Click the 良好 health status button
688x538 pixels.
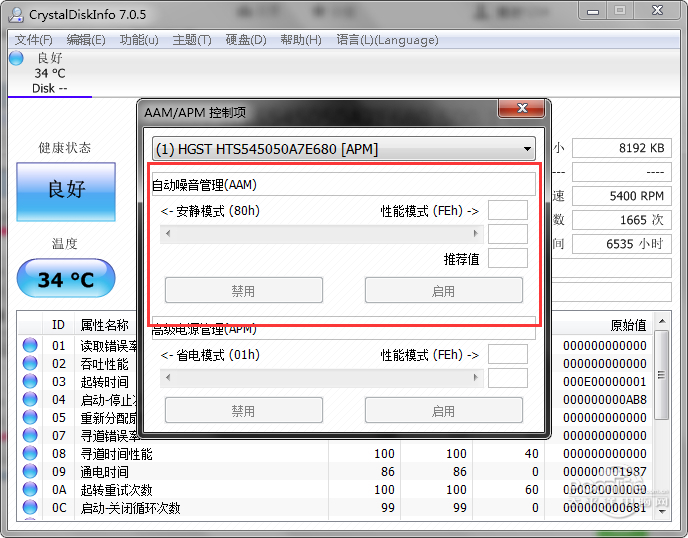[66, 192]
